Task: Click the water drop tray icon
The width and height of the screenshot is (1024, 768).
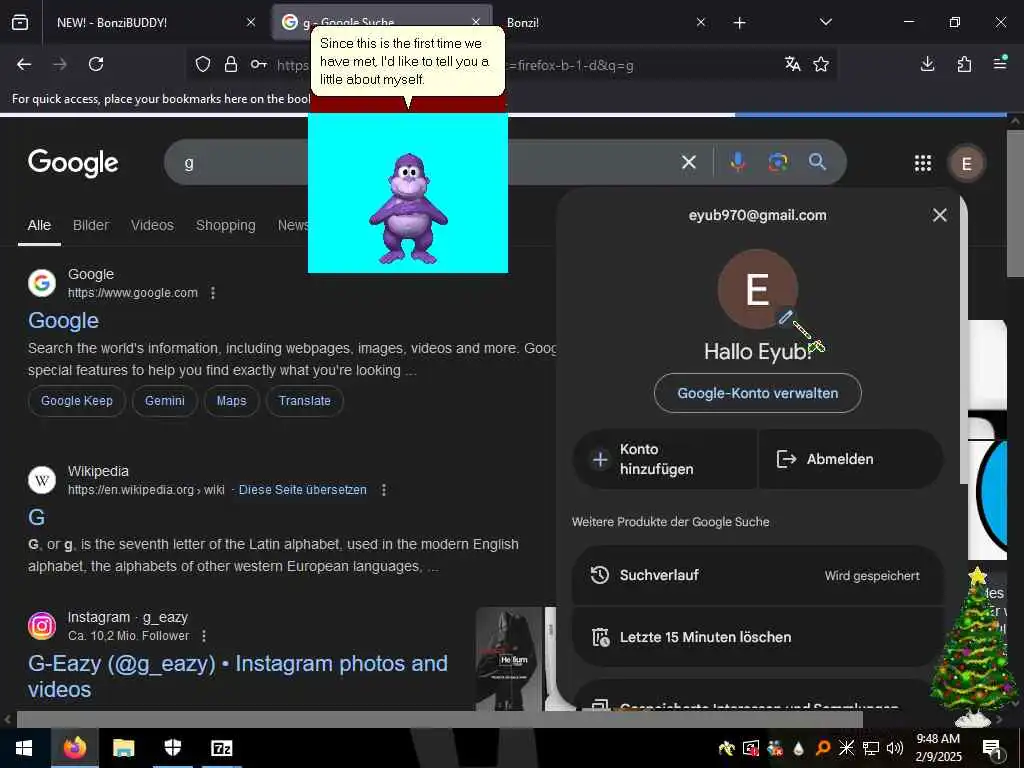Action: 798,748
